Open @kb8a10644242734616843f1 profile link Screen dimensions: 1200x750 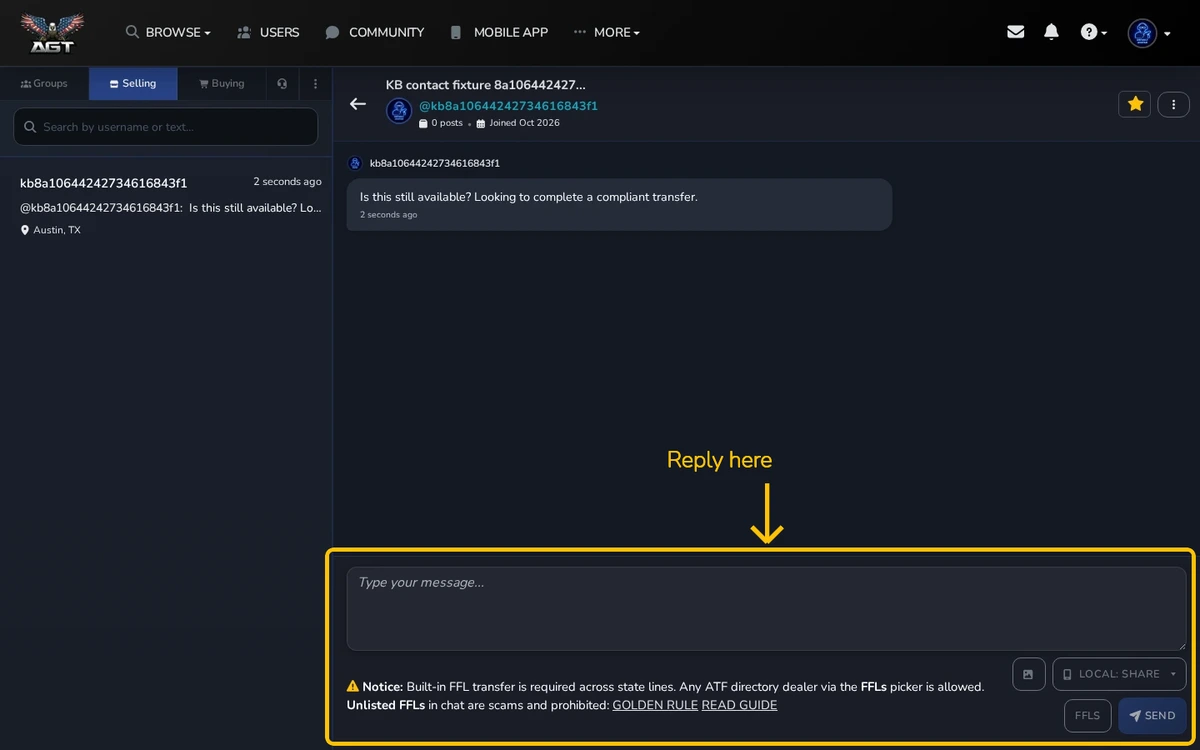[508, 106]
